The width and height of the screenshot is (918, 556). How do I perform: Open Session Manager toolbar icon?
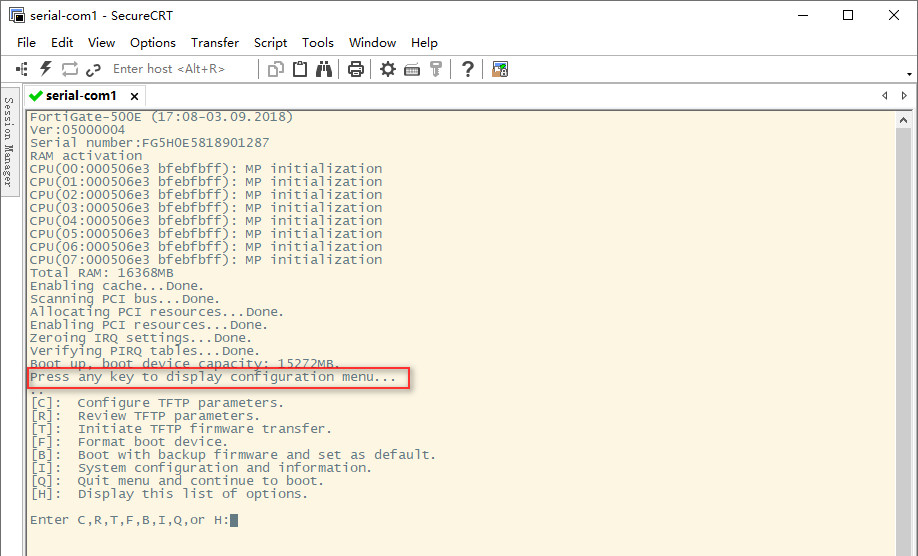coord(22,69)
